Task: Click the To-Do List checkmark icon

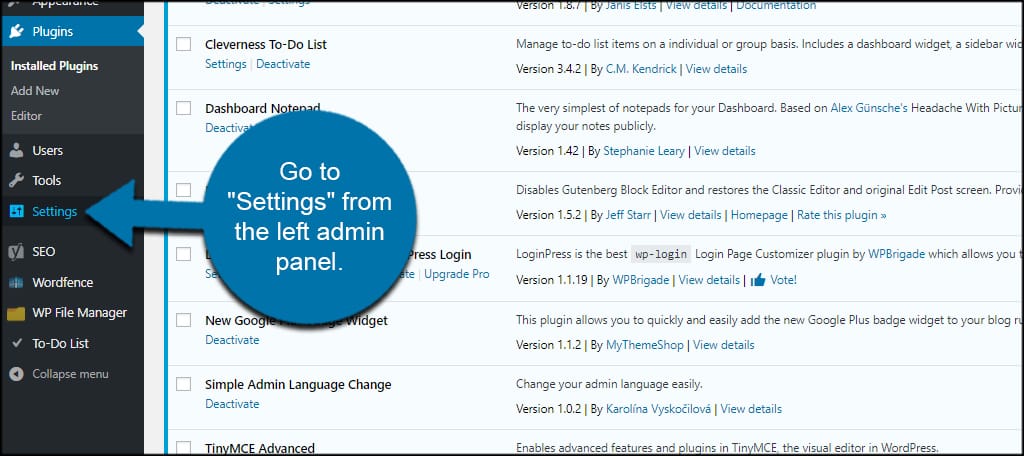Action: pyautogui.click(x=17, y=344)
